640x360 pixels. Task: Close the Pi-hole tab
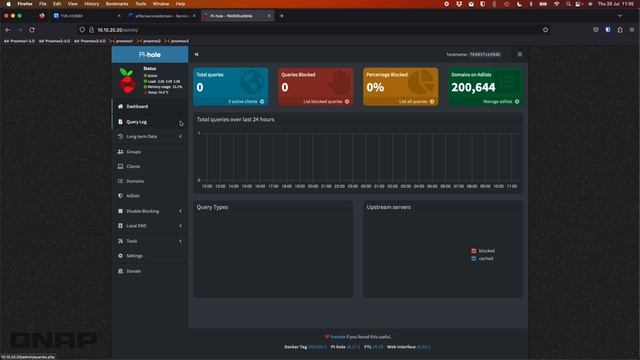(269, 16)
